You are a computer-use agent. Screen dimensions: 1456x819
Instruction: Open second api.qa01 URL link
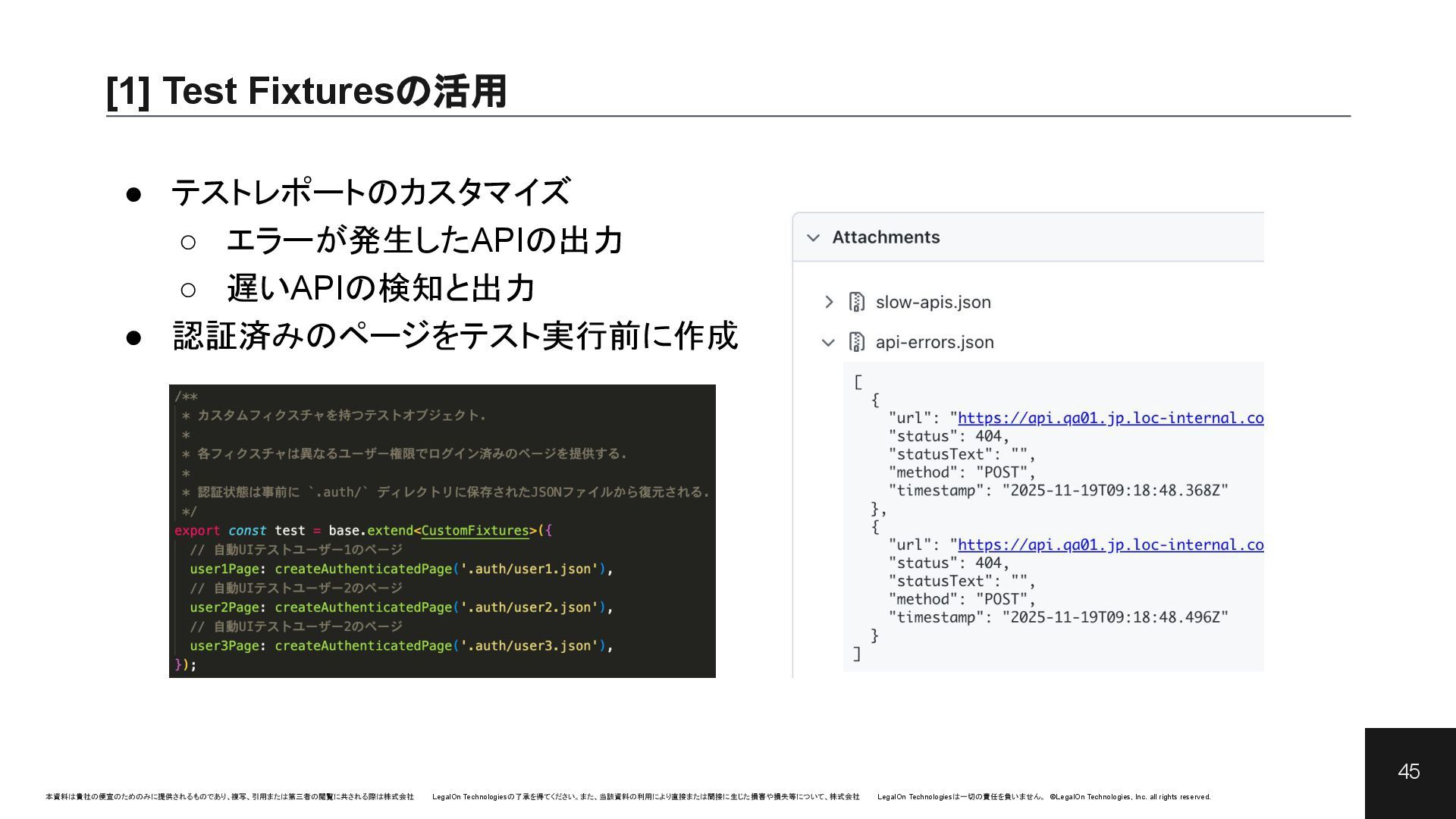[1110, 544]
